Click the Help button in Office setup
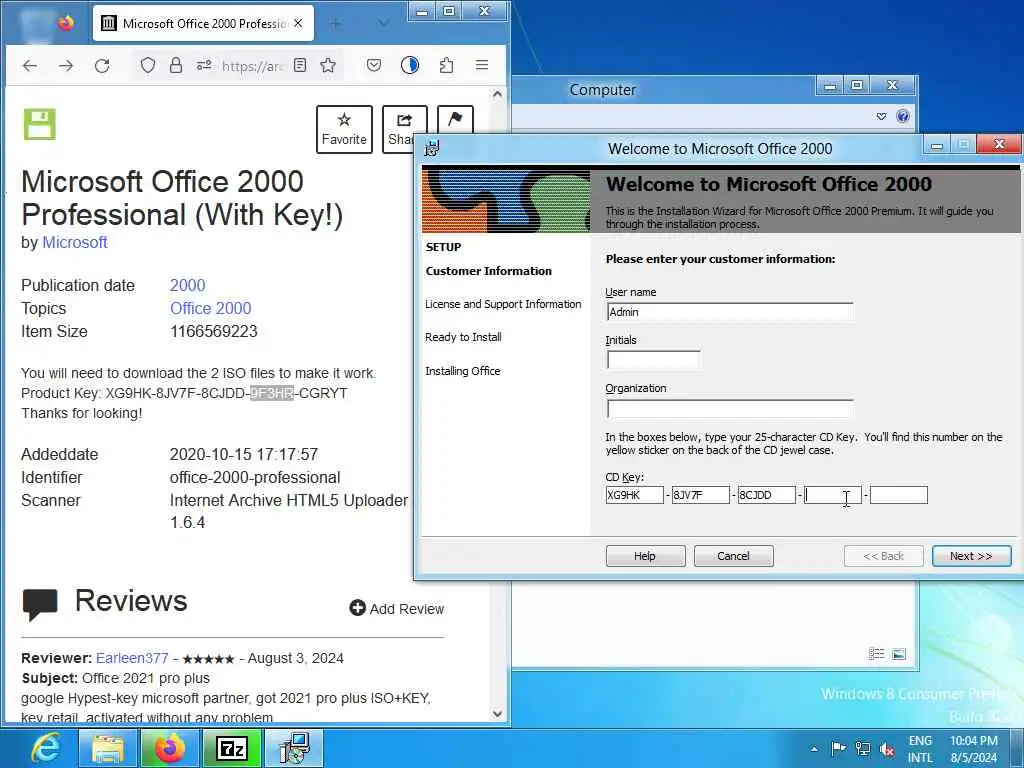This screenshot has height=768, width=1024. (645, 556)
